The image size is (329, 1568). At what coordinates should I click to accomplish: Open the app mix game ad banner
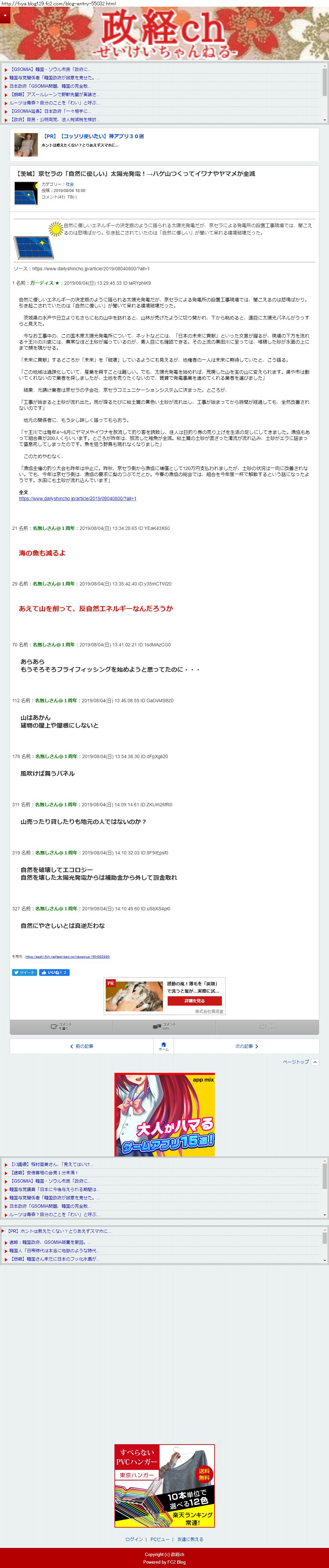(x=165, y=1116)
